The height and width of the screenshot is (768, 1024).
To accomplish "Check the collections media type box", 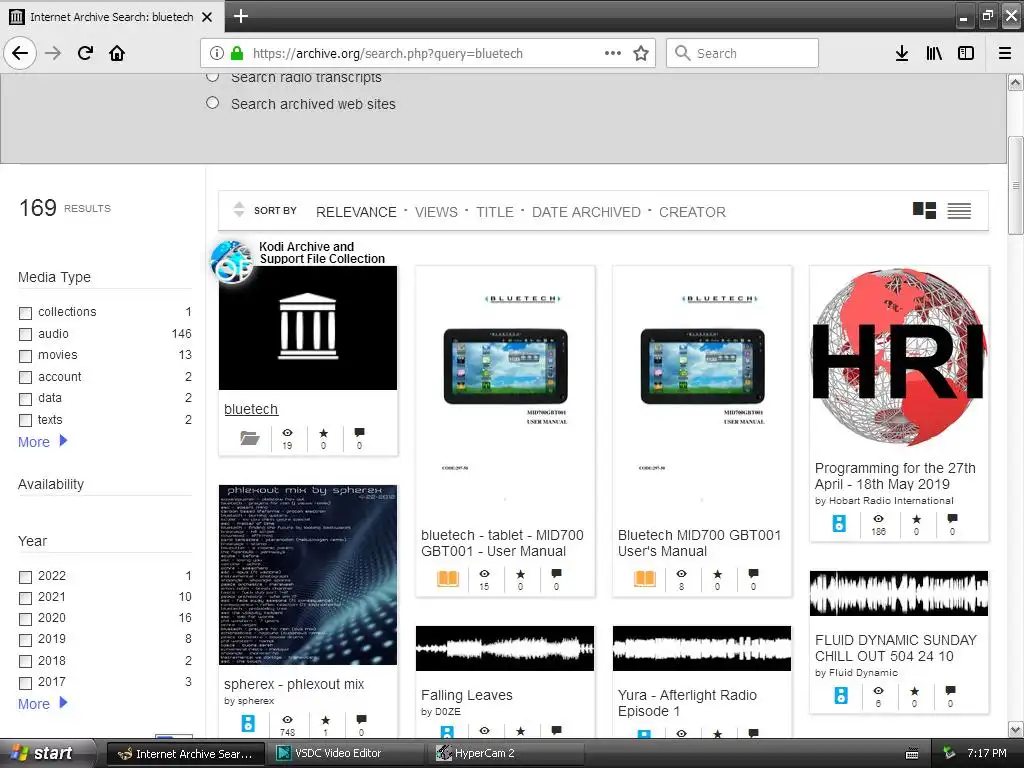I will point(25,313).
